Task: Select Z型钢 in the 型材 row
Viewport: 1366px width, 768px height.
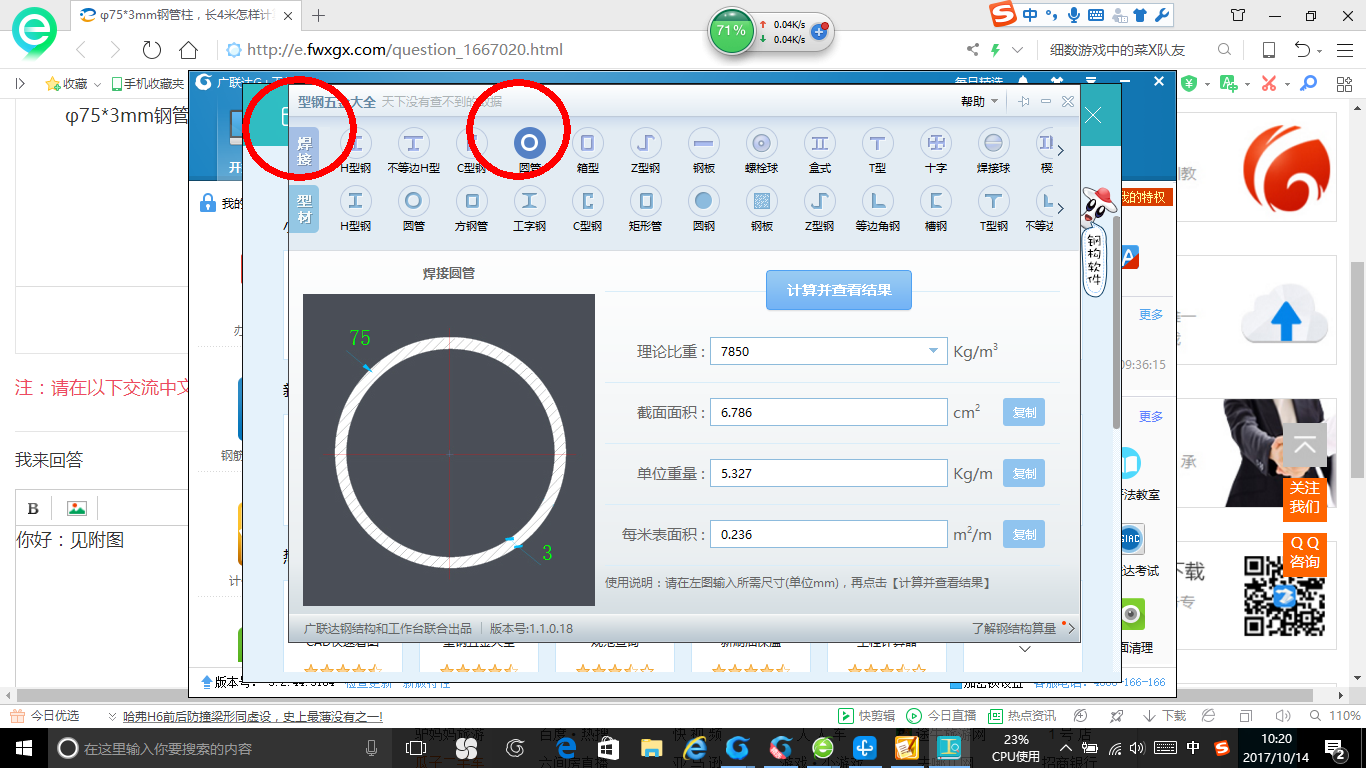Action: pyautogui.click(x=820, y=209)
